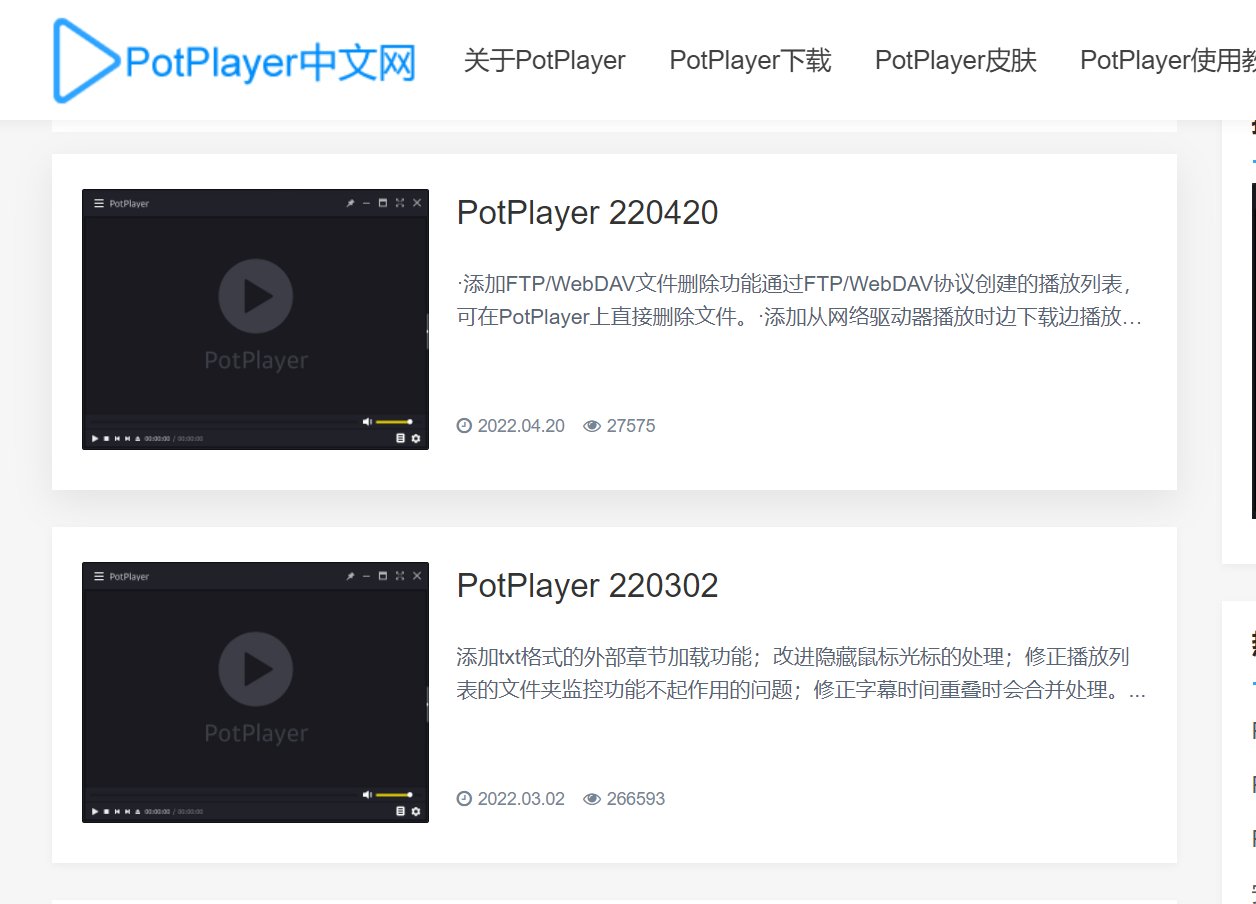Viewport: 1256px width, 904px height.
Task: Open the PotPlayer 220302 title link
Action: 587,585
